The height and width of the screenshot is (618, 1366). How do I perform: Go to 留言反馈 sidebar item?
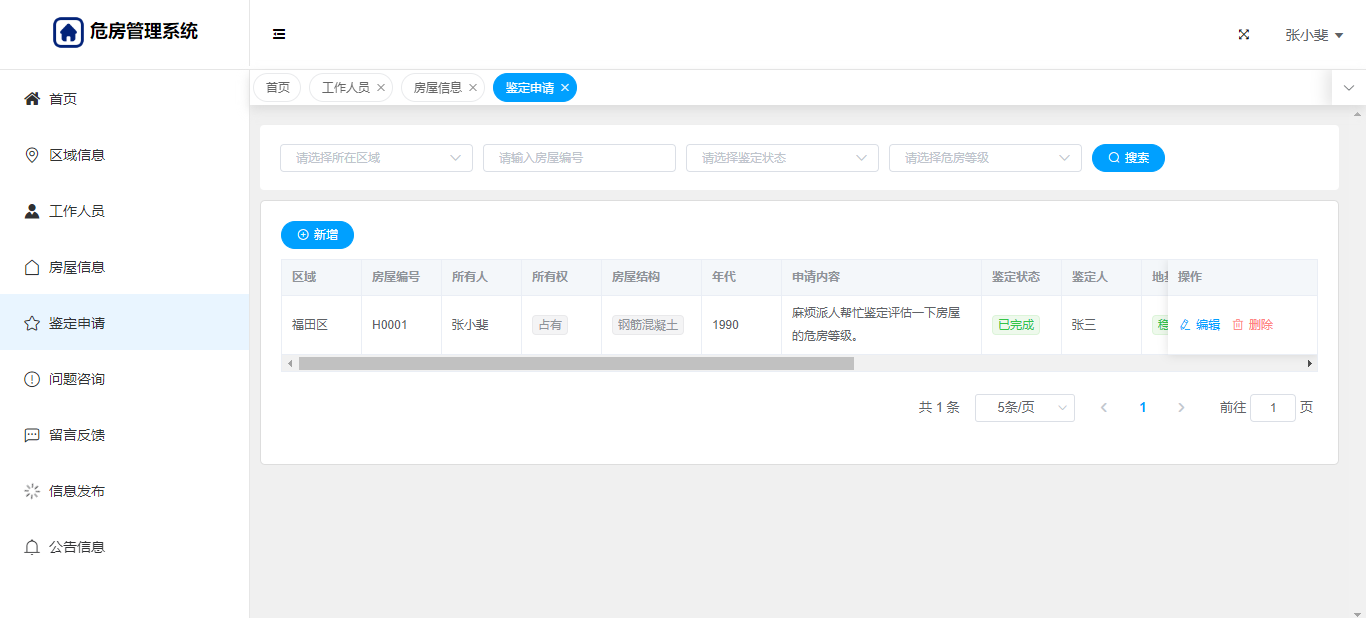tap(77, 435)
